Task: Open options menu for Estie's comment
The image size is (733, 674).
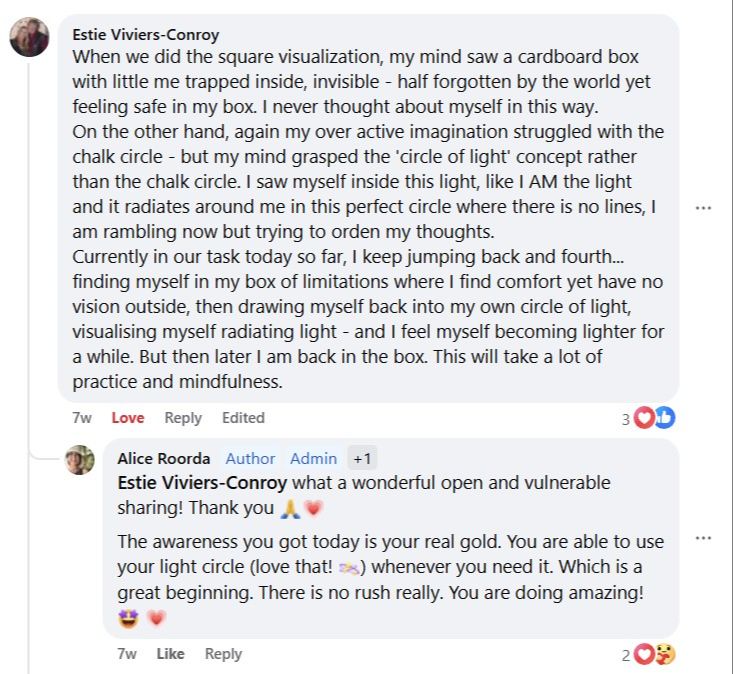Action: (x=703, y=208)
